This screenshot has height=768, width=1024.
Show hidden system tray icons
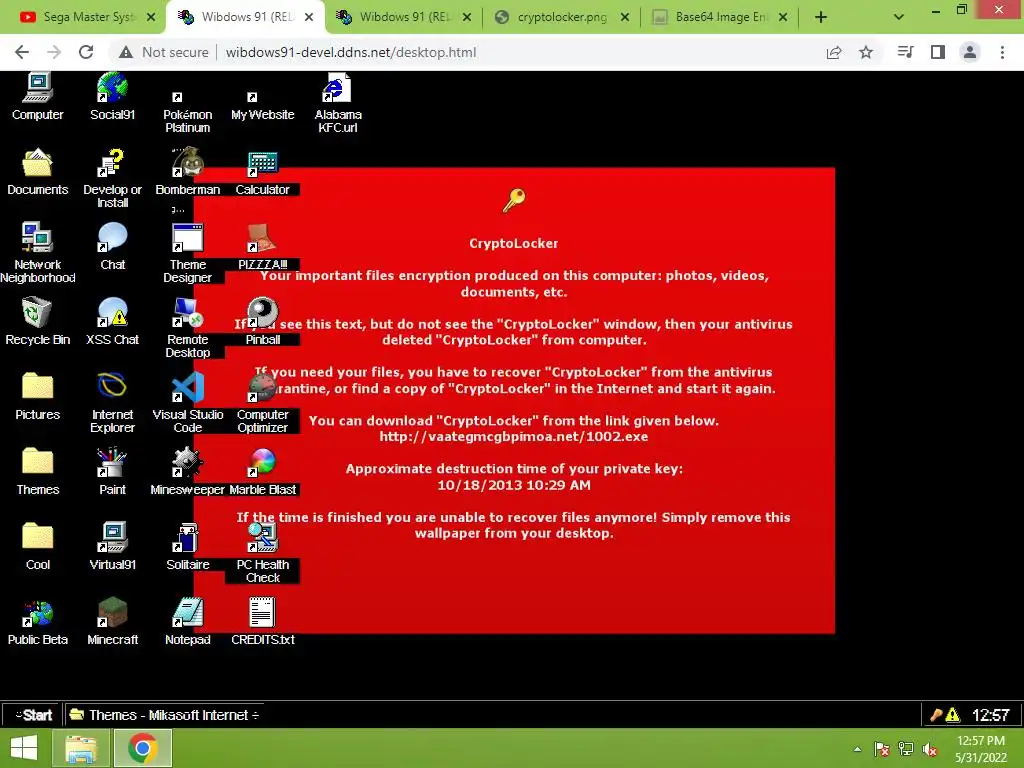(x=857, y=750)
